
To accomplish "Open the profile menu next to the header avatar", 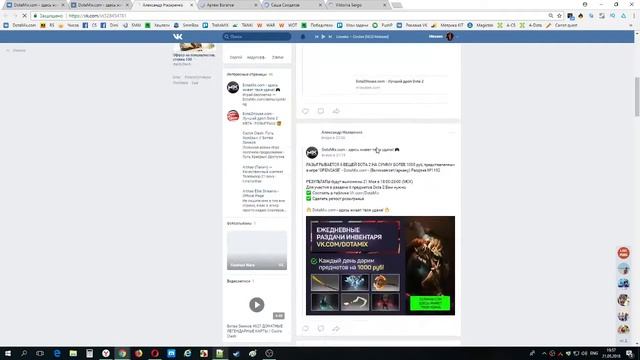I will click(457, 37).
